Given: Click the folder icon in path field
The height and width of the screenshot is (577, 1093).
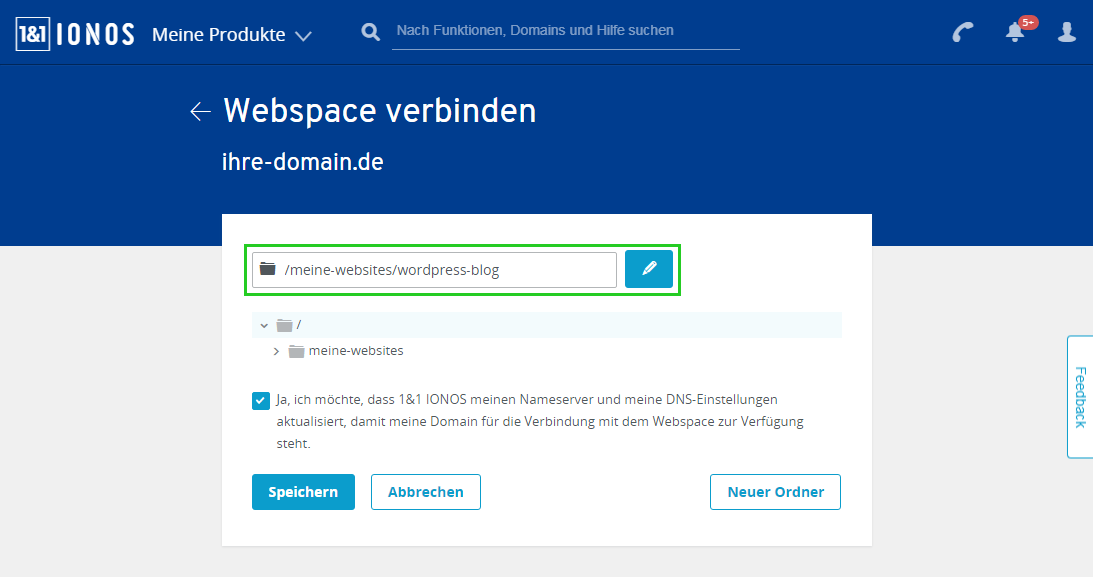Looking at the screenshot, I should [x=268, y=268].
